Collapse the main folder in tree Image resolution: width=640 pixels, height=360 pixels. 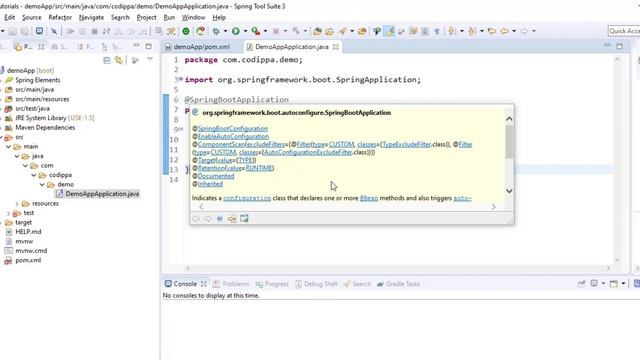pyautogui.click(x=9, y=147)
